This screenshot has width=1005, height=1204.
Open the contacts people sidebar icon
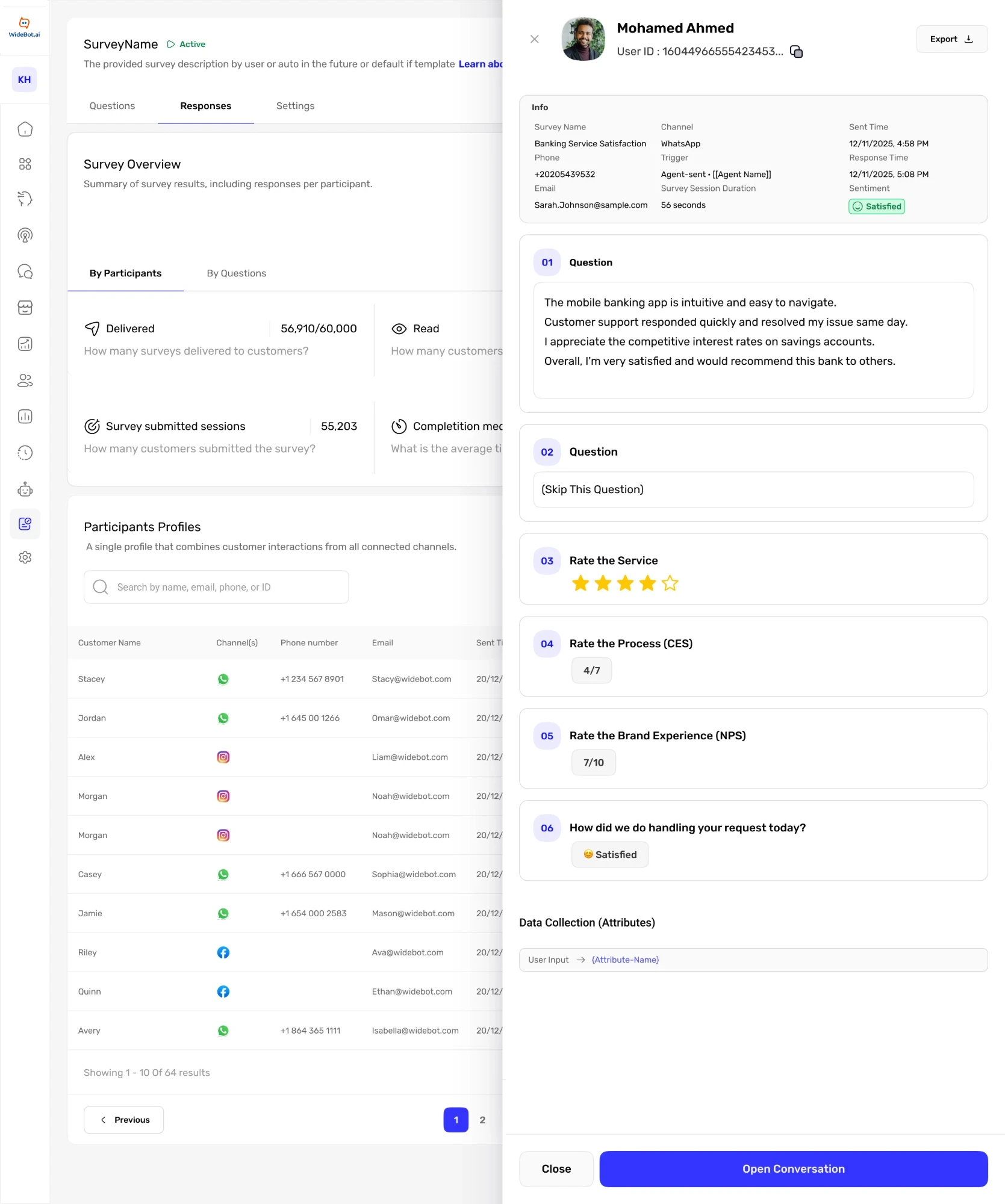25,380
